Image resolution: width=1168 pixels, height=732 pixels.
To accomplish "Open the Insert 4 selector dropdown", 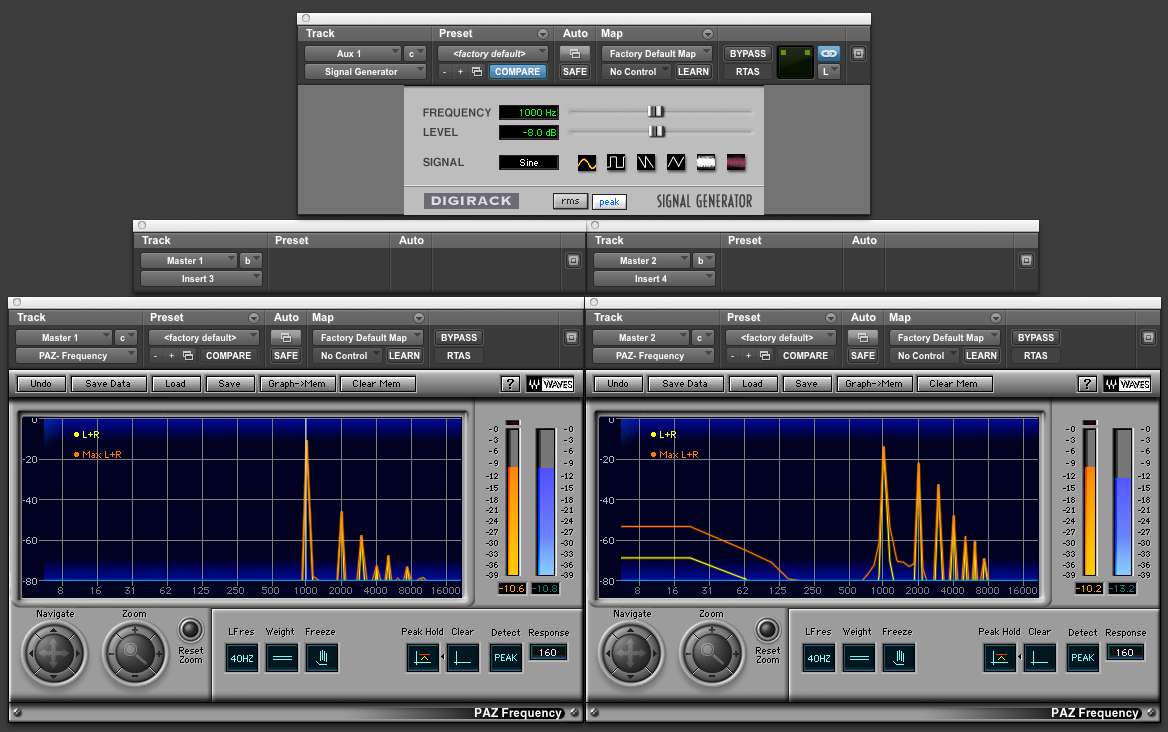I will point(654,279).
